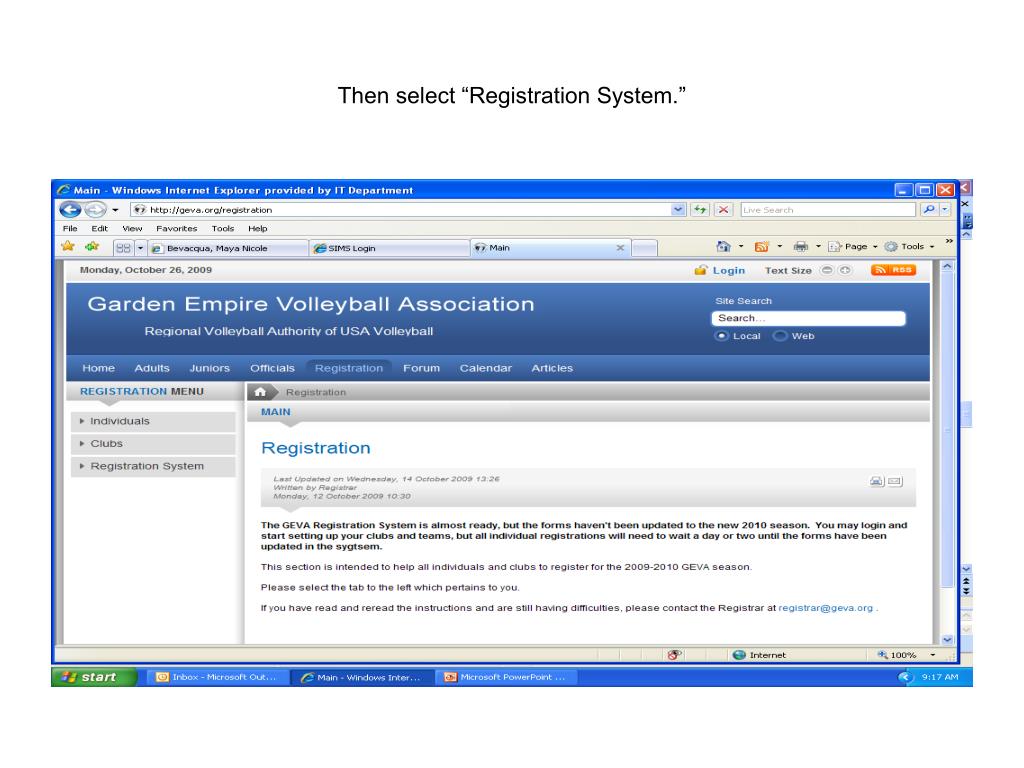Viewport: 1024px width, 768px height.
Task: Open the Quick Tabs list dropdown arrow
Action: [x=140, y=248]
